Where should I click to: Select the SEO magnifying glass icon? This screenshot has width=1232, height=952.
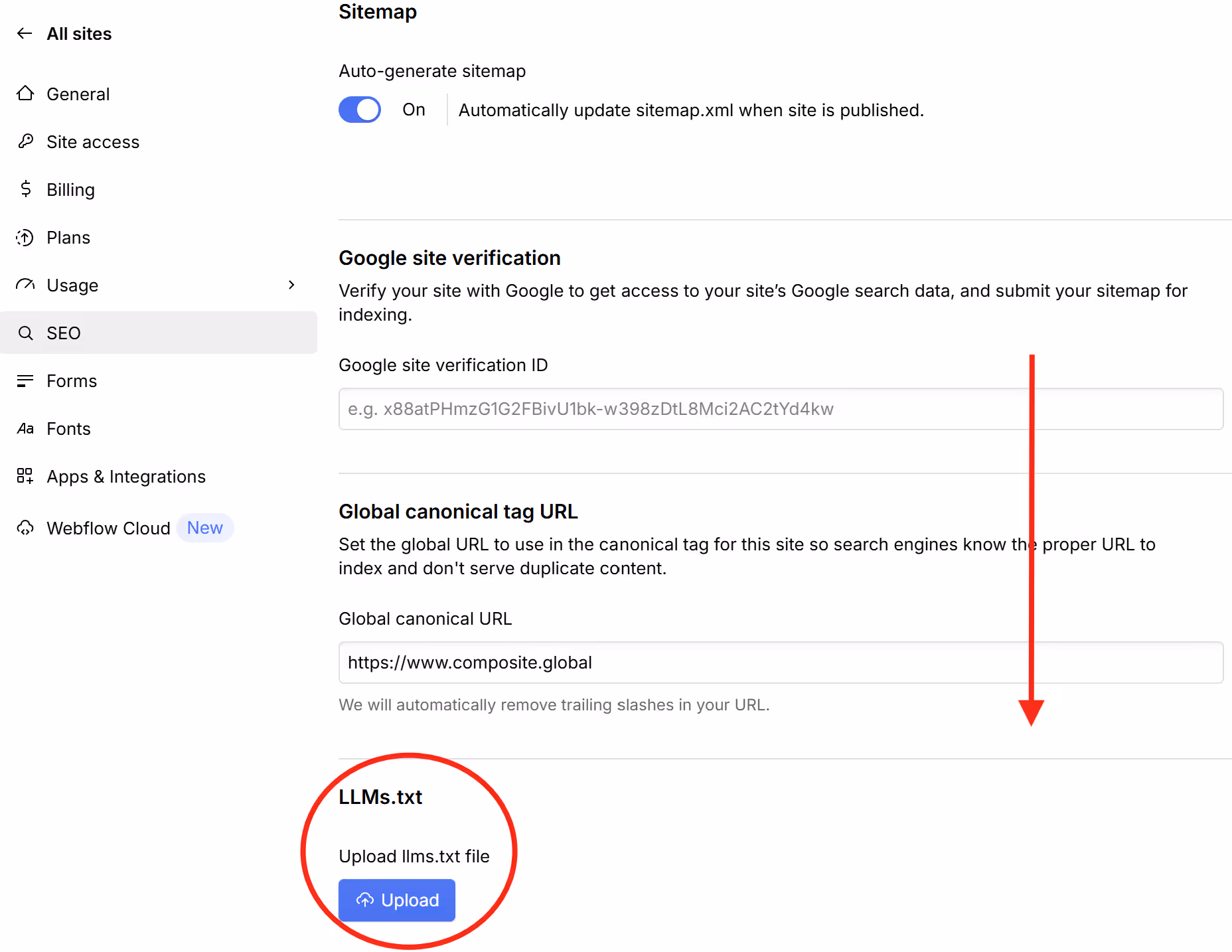point(26,333)
